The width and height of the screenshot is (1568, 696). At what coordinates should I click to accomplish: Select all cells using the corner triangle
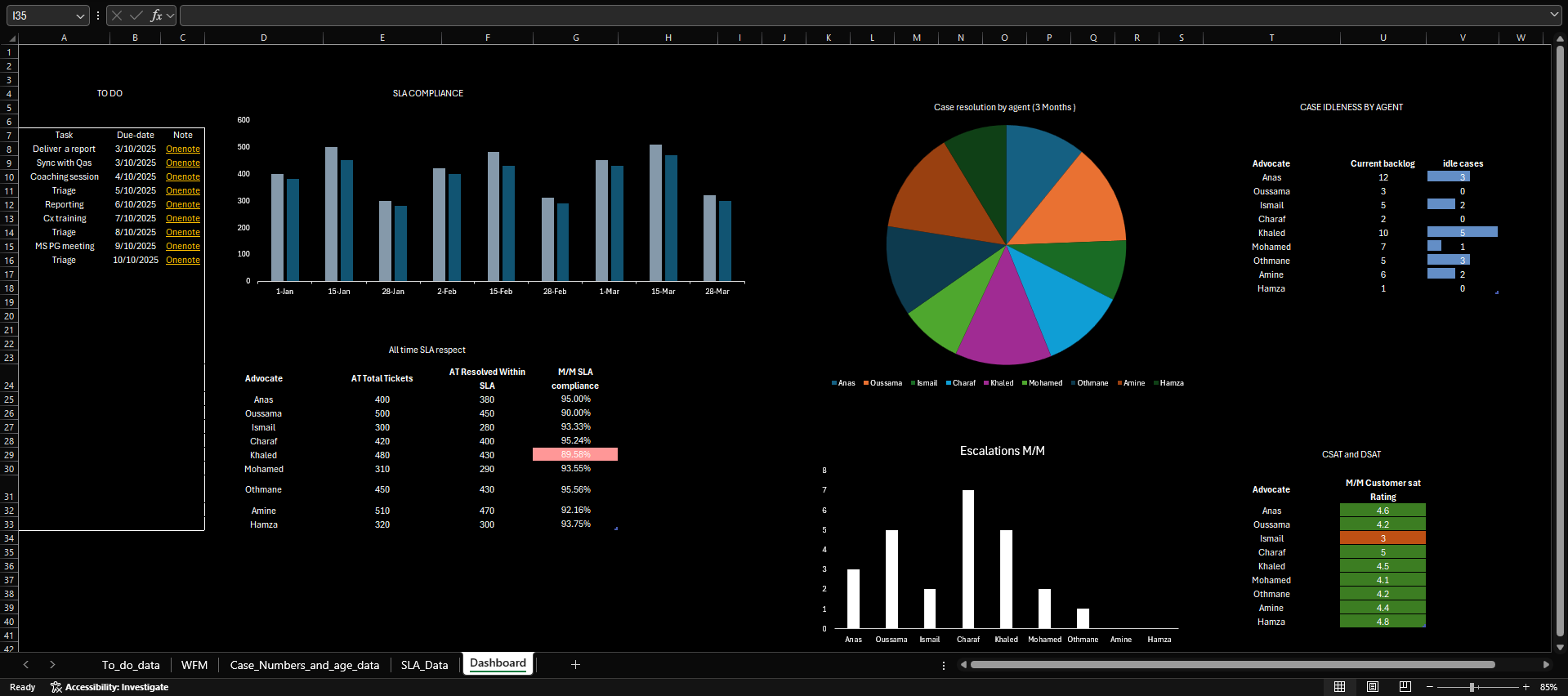click(11, 38)
